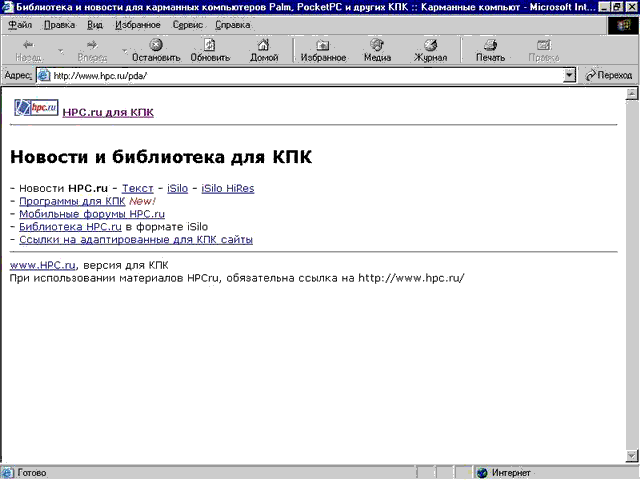Viewport: 640px width, 480px height.
Task: Click the hpc.ru logo image
Action: (x=36, y=108)
